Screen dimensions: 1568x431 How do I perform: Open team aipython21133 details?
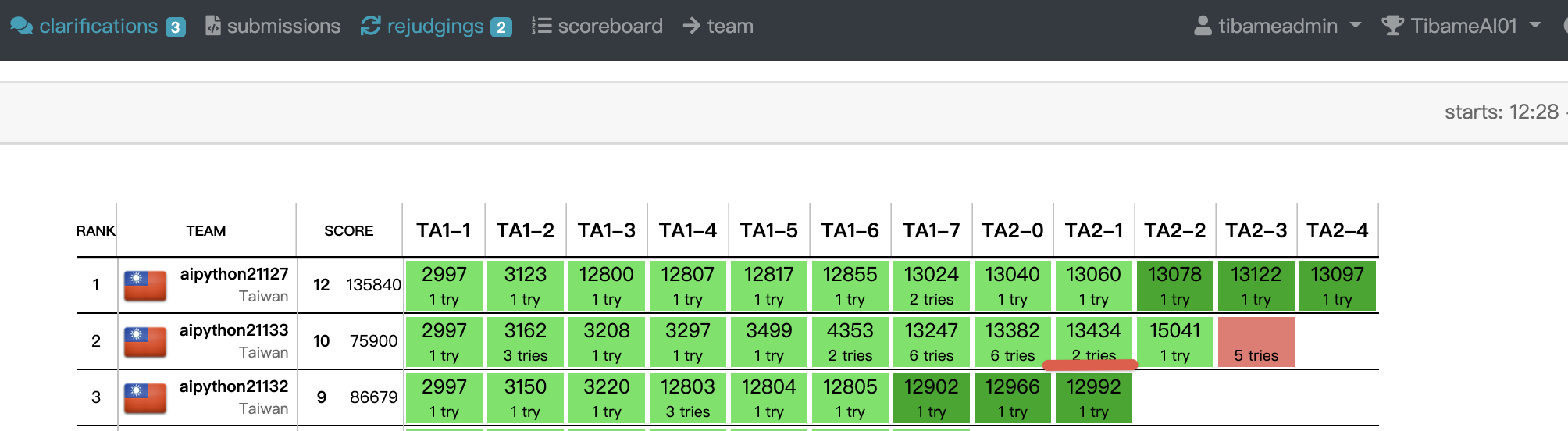point(233,330)
